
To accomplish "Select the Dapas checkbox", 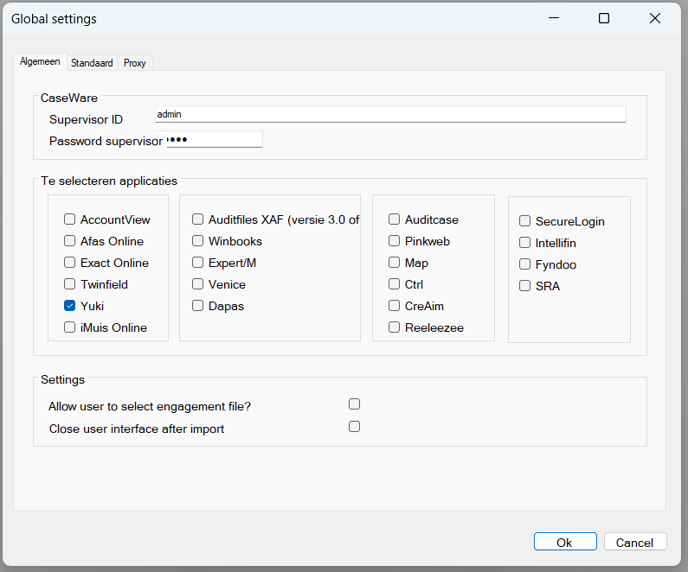I will pyautogui.click(x=198, y=305).
